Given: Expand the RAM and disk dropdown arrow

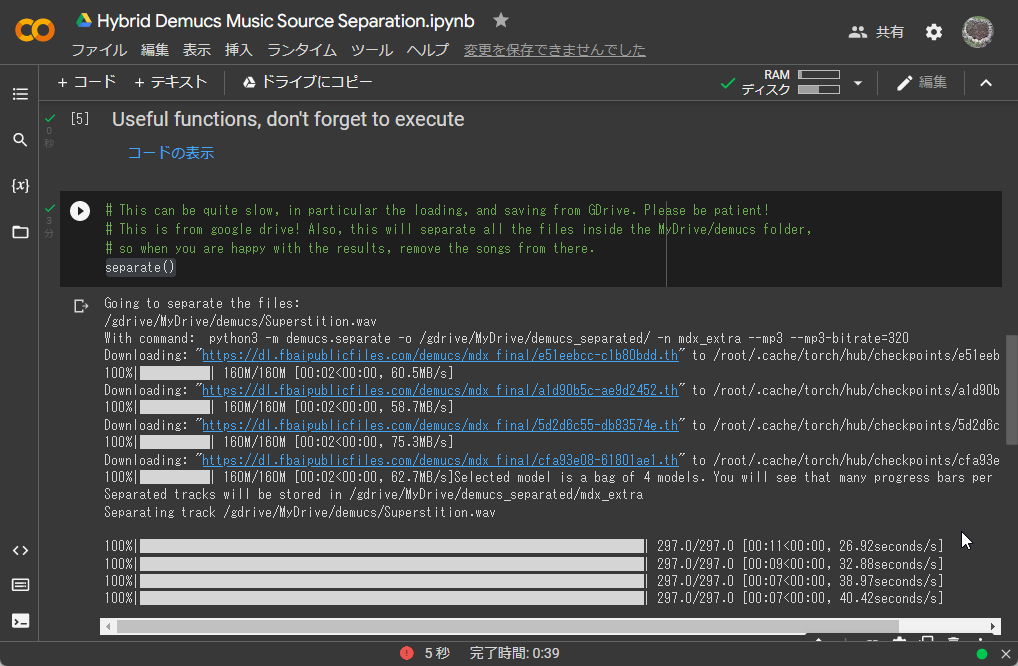Looking at the screenshot, I should tap(857, 83).
